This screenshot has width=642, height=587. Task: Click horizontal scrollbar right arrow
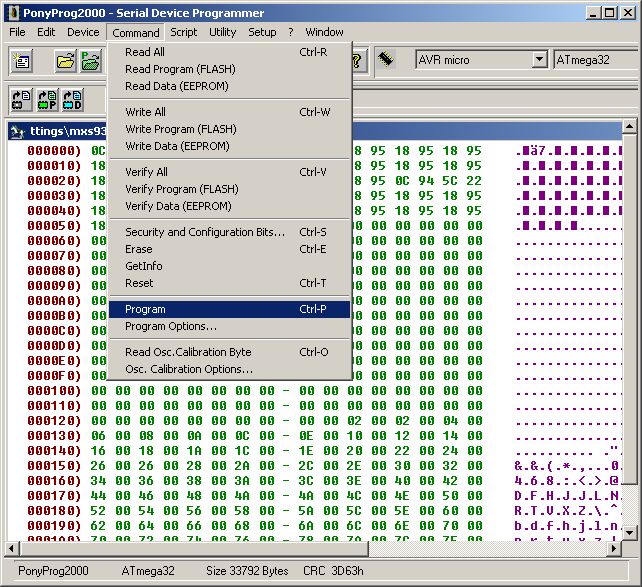pyautogui.click(x=613, y=548)
